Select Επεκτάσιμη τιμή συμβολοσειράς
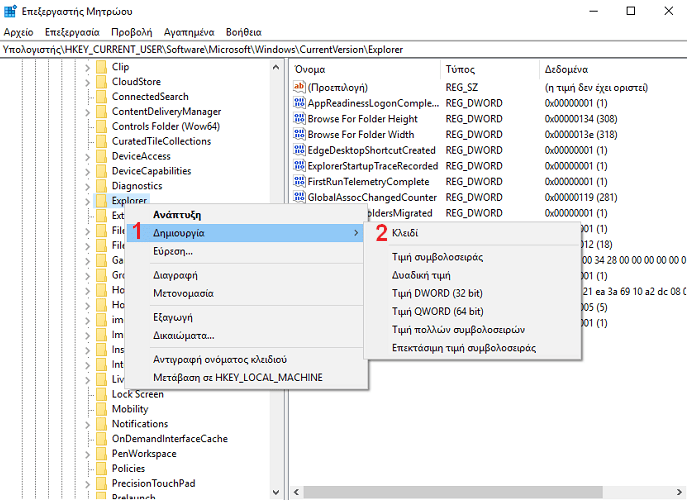This screenshot has height=500, width=687. point(473,348)
